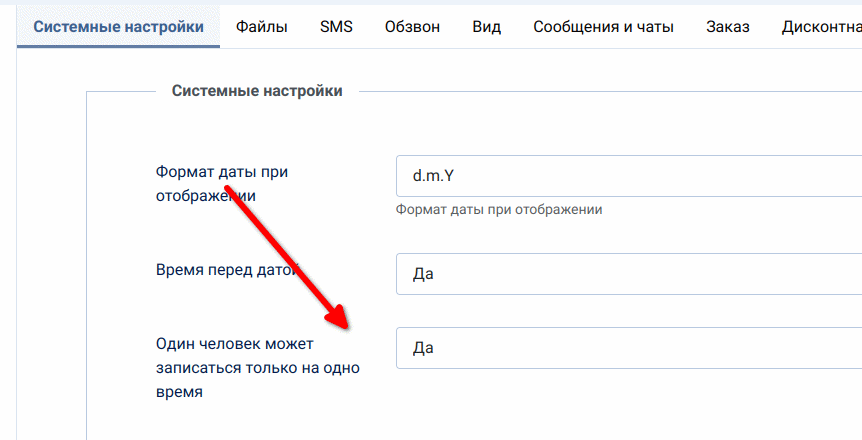This screenshot has width=862, height=440.
Task: Click the Время перед датой label
Action: click(226, 270)
